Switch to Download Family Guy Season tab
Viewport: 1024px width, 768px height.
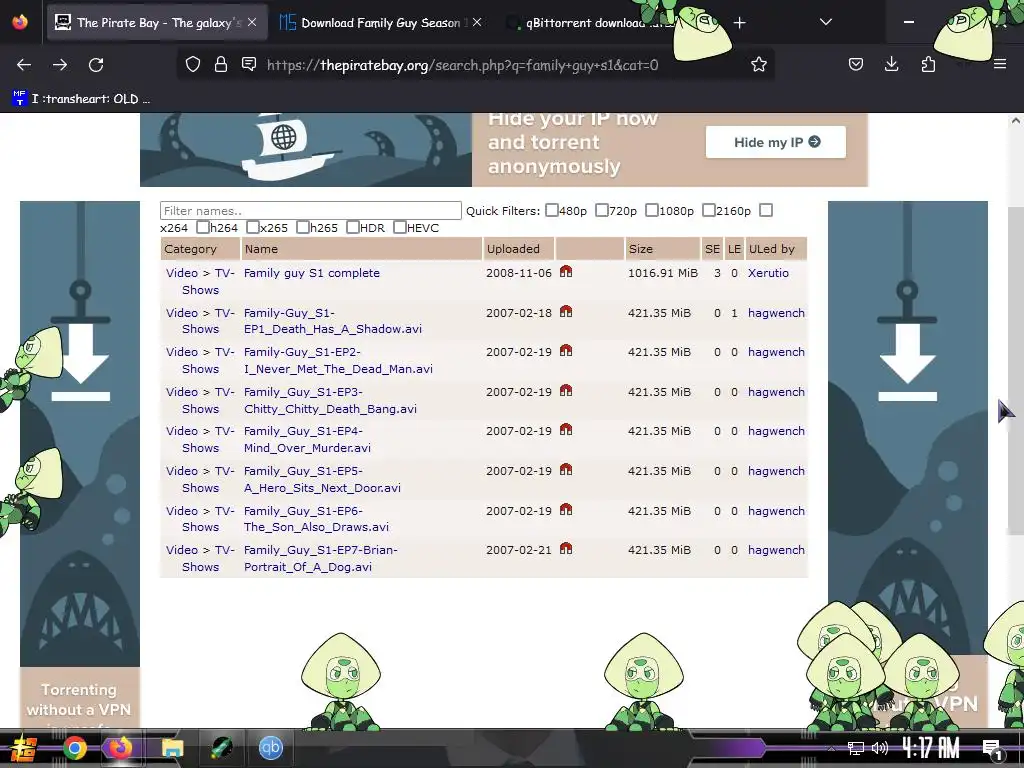pos(380,23)
